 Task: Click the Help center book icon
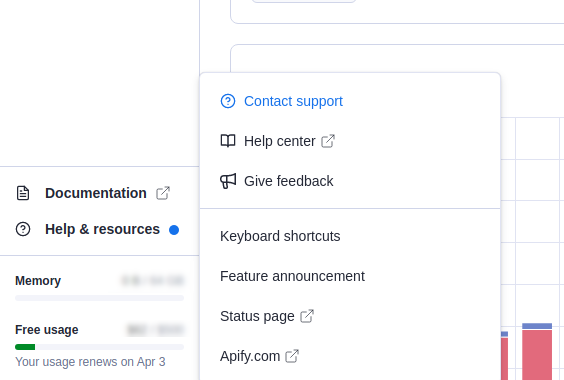[228, 141]
